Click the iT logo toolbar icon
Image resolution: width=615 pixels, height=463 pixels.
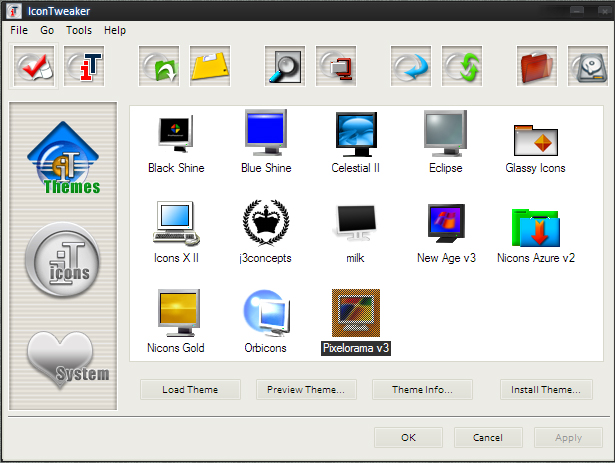point(84,66)
